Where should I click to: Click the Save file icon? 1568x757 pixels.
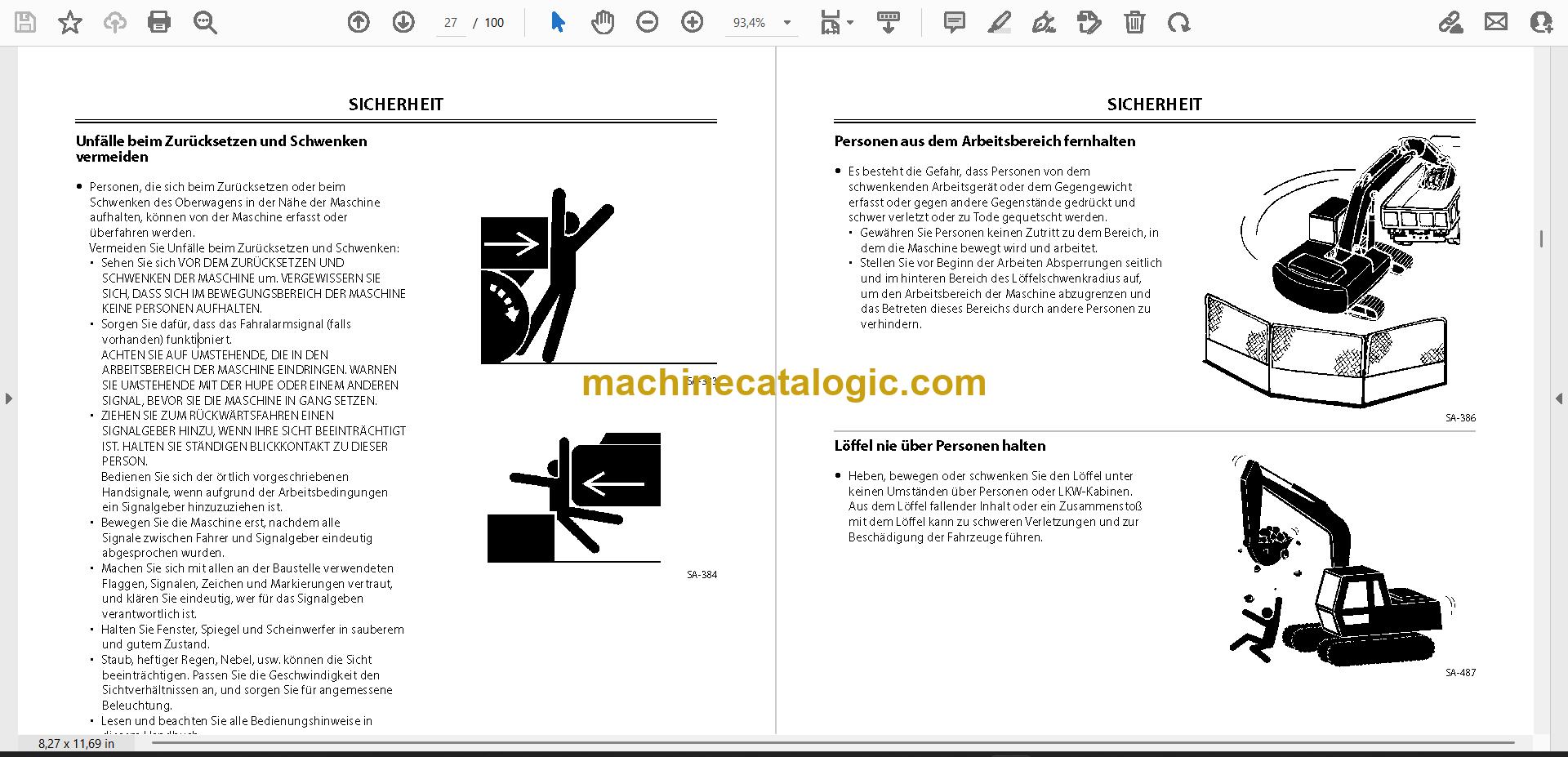point(25,22)
